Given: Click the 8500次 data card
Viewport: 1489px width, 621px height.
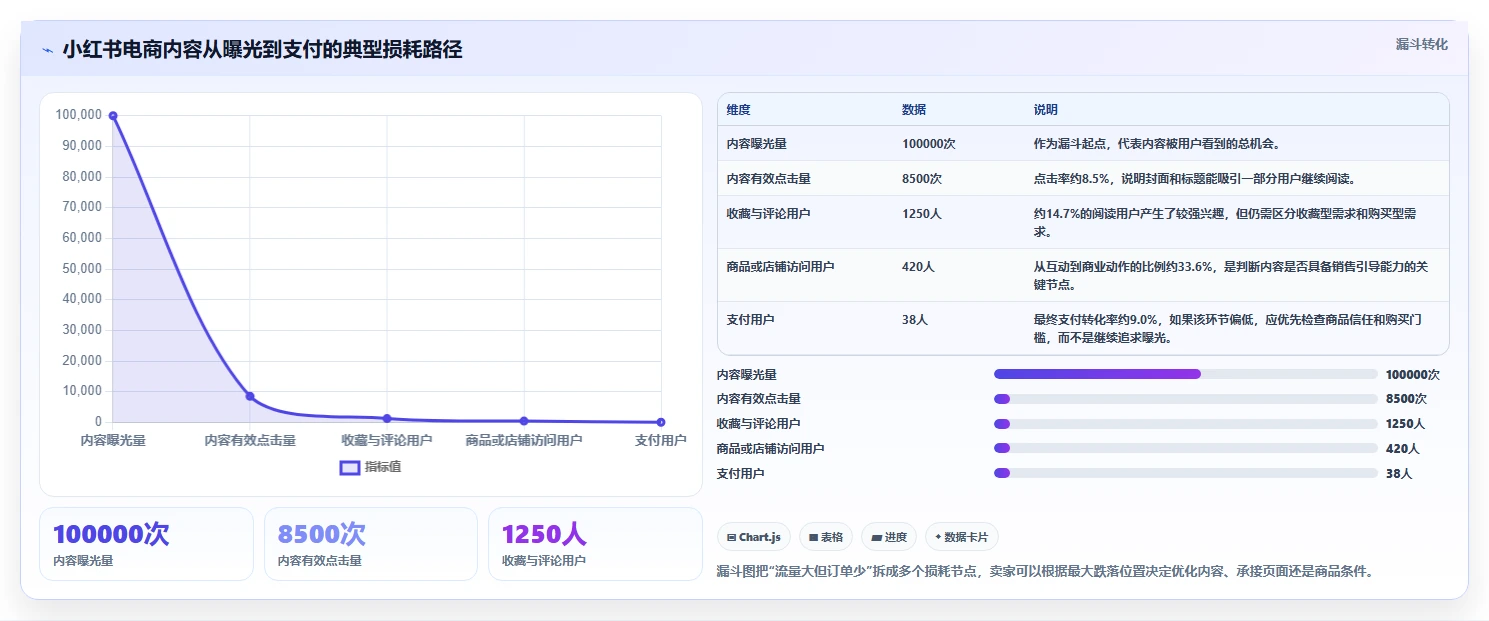Looking at the screenshot, I should [x=370, y=544].
